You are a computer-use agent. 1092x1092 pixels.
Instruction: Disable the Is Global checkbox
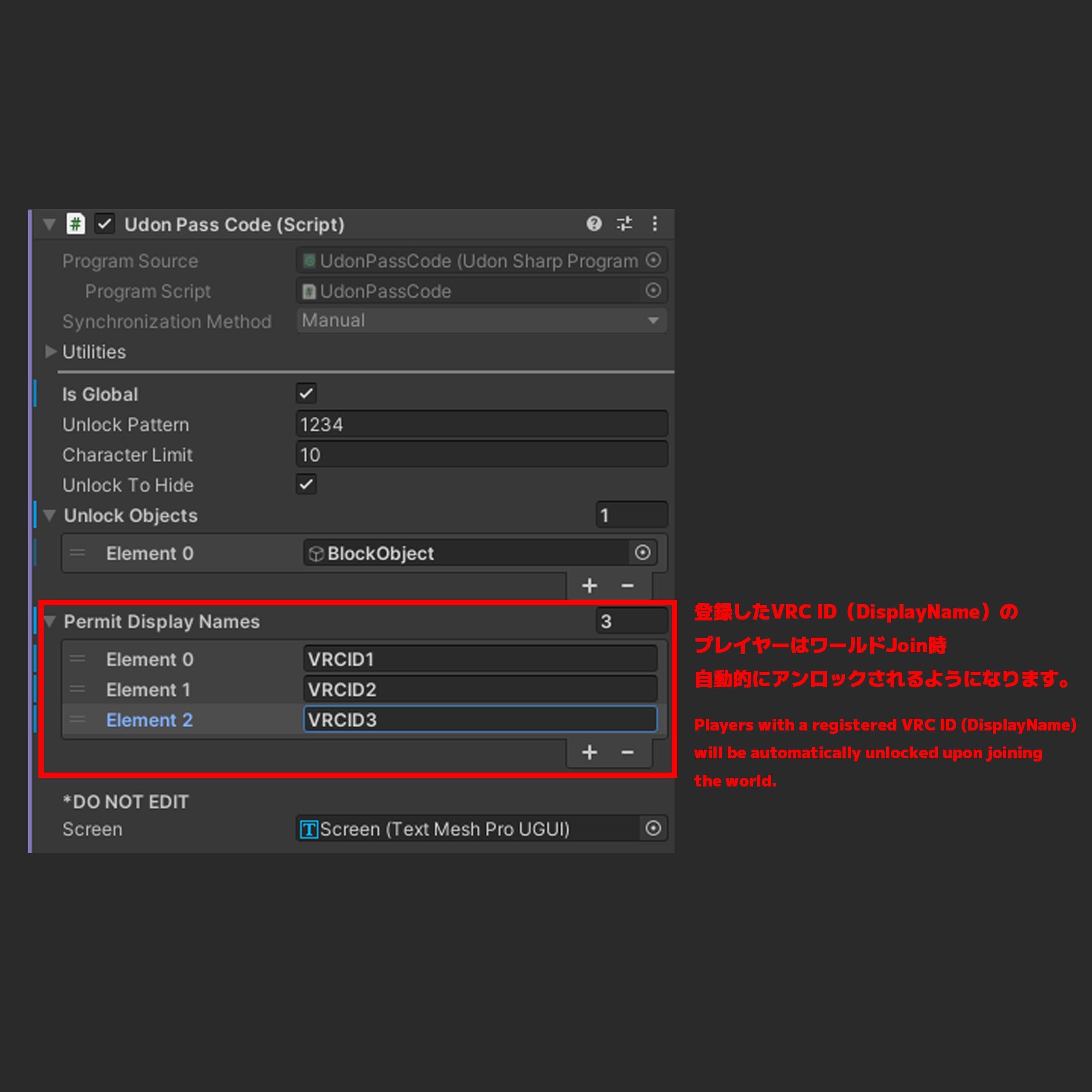coord(306,394)
